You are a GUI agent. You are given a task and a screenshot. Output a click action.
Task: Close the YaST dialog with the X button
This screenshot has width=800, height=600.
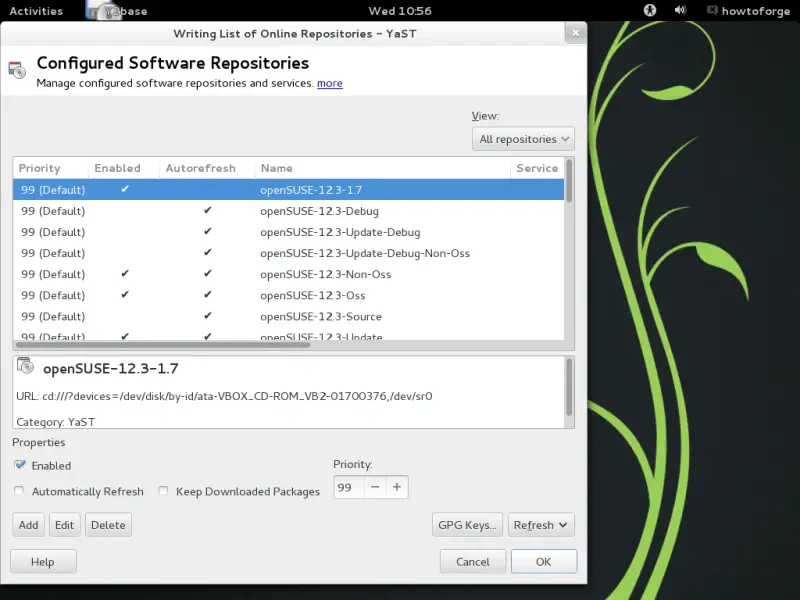coord(576,33)
